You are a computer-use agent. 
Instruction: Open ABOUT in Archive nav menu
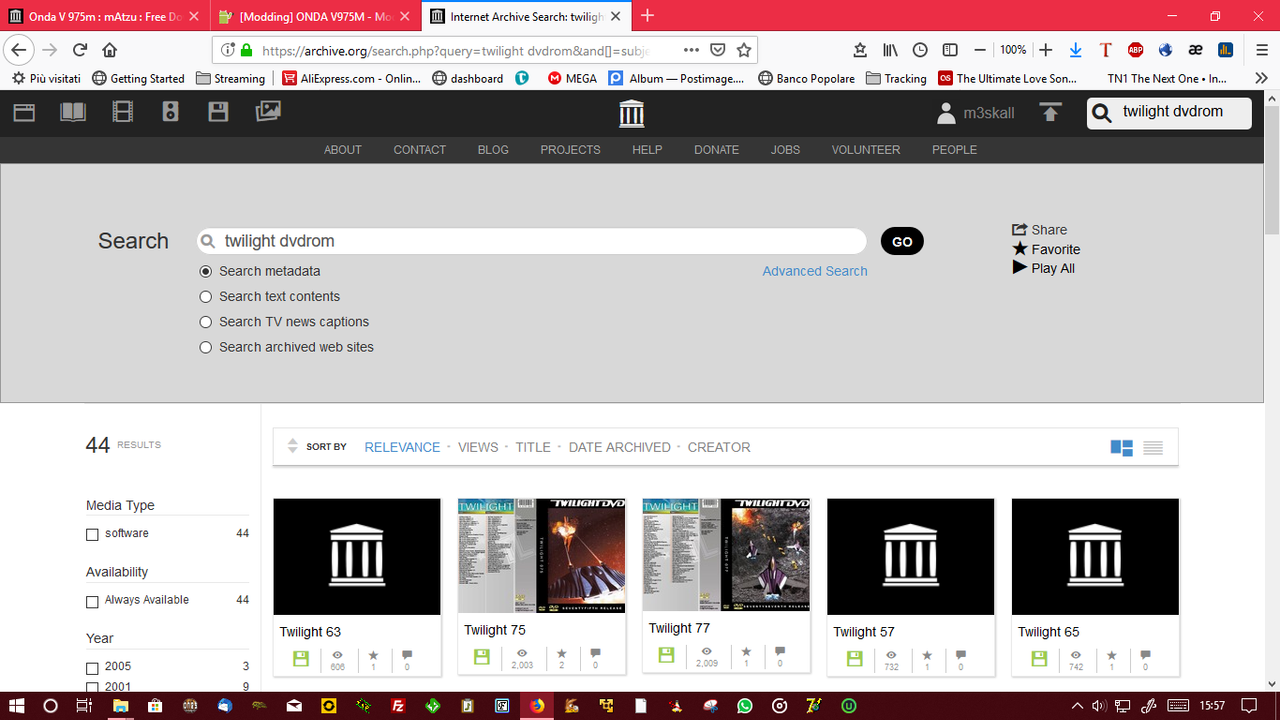coord(342,150)
